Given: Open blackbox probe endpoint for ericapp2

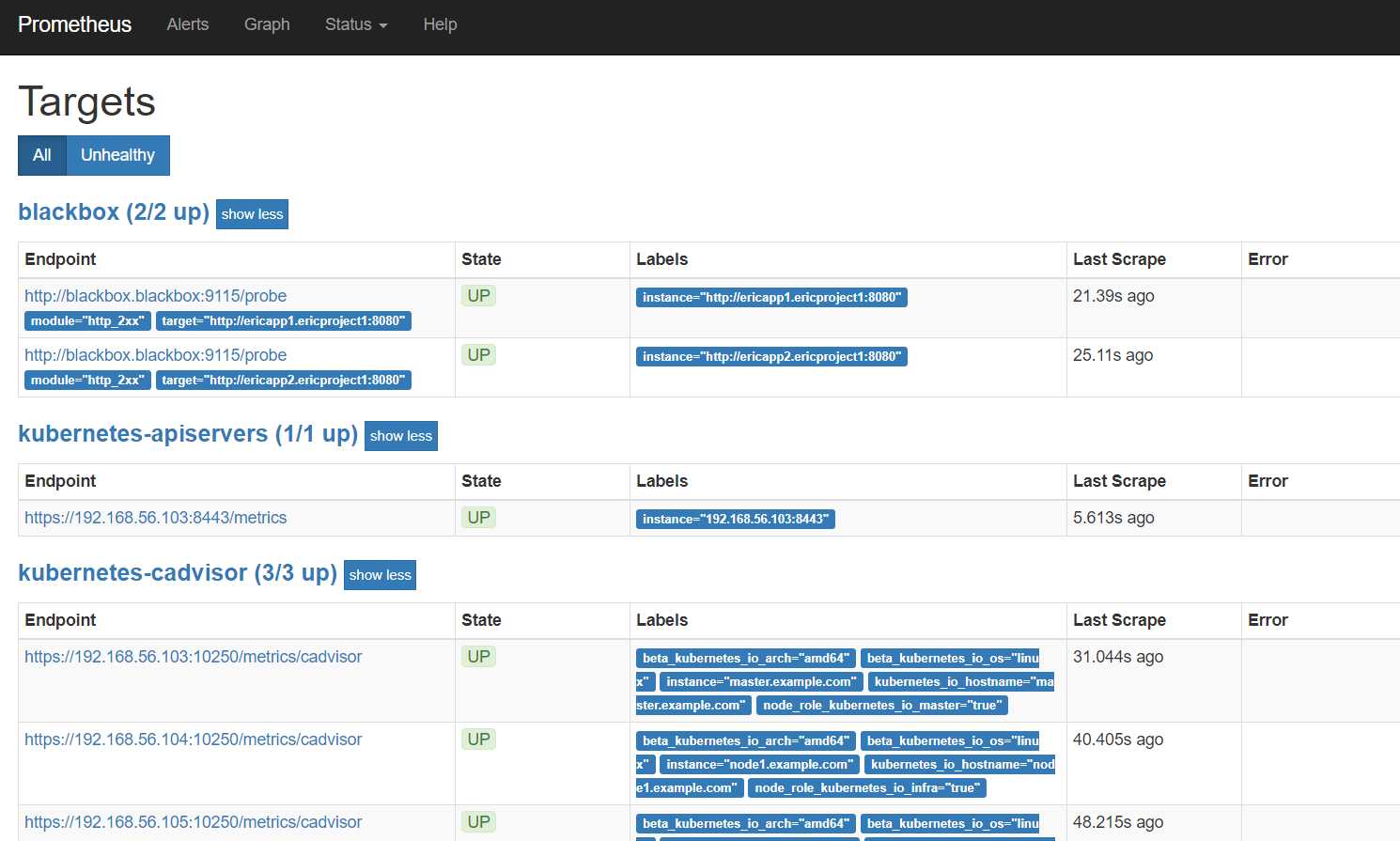Looking at the screenshot, I should pos(155,355).
